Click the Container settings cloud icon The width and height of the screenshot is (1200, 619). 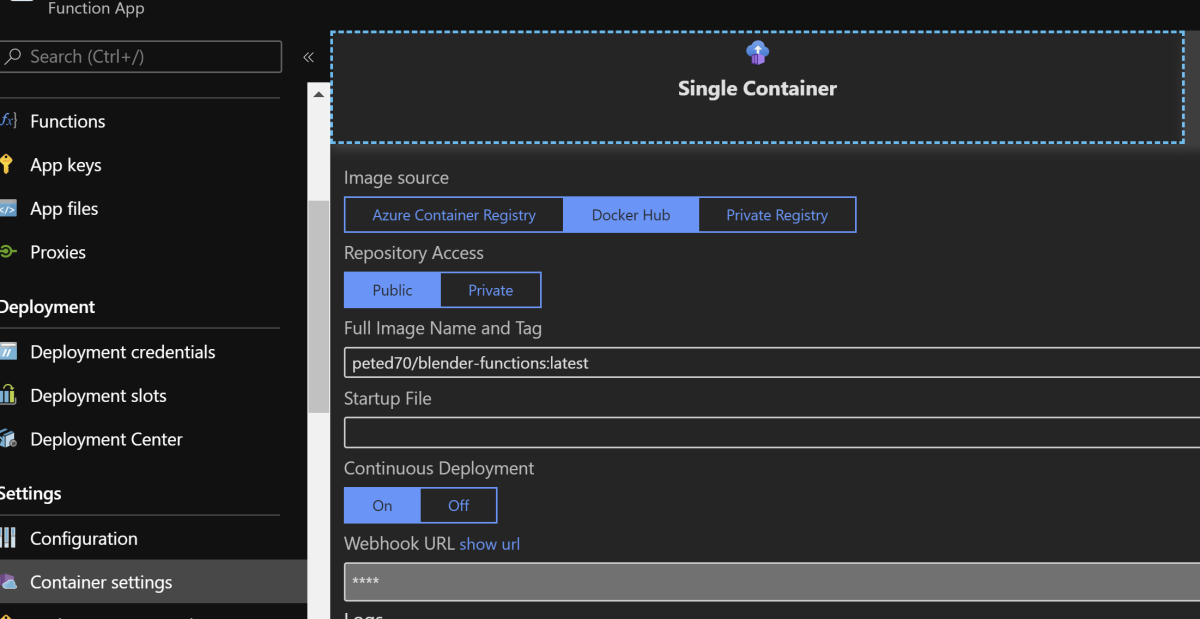point(8,582)
